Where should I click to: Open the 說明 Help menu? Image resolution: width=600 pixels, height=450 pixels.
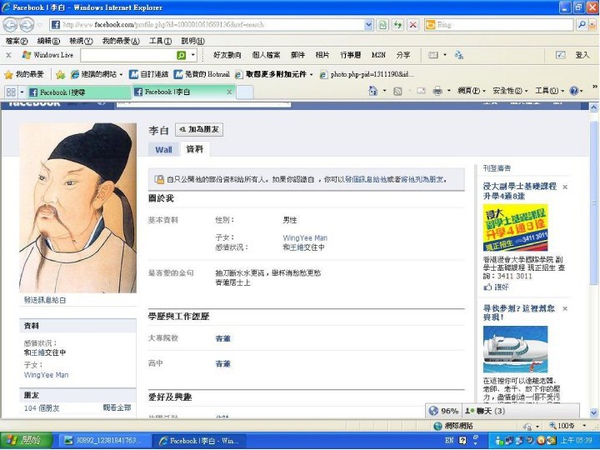pyautogui.click(x=193, y=41)
